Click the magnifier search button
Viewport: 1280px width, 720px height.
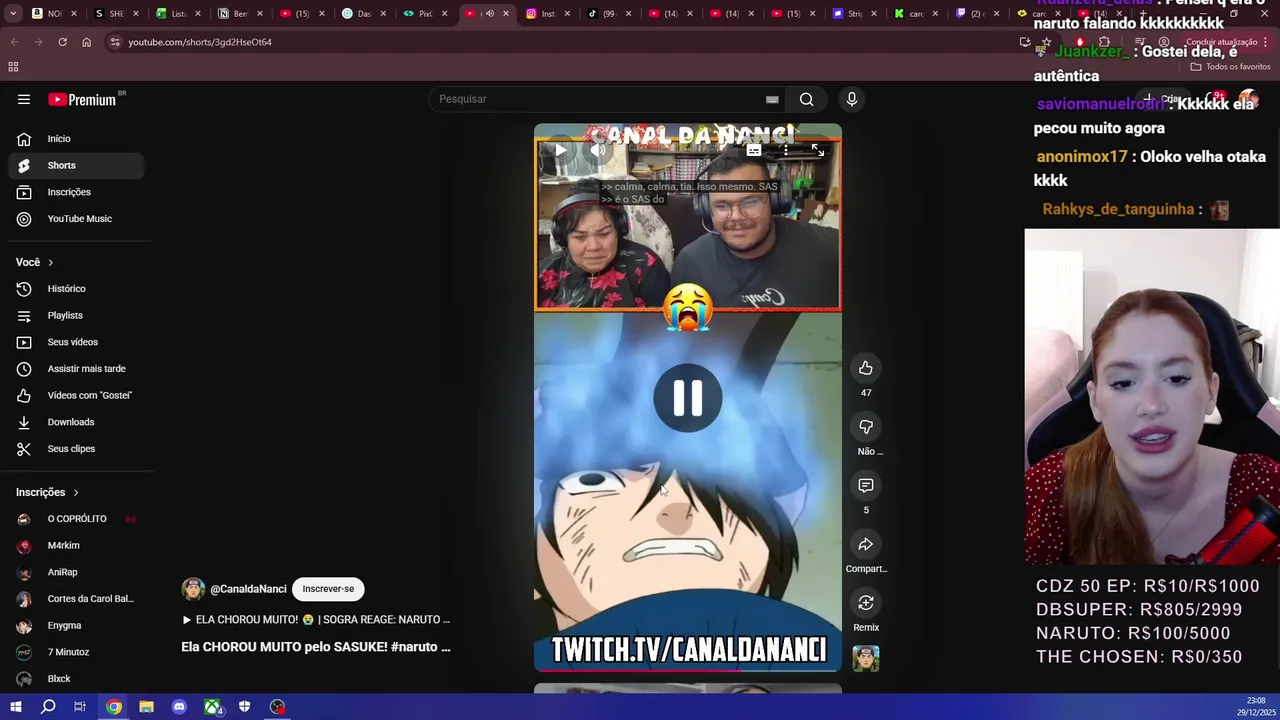(x=807, y=99)
